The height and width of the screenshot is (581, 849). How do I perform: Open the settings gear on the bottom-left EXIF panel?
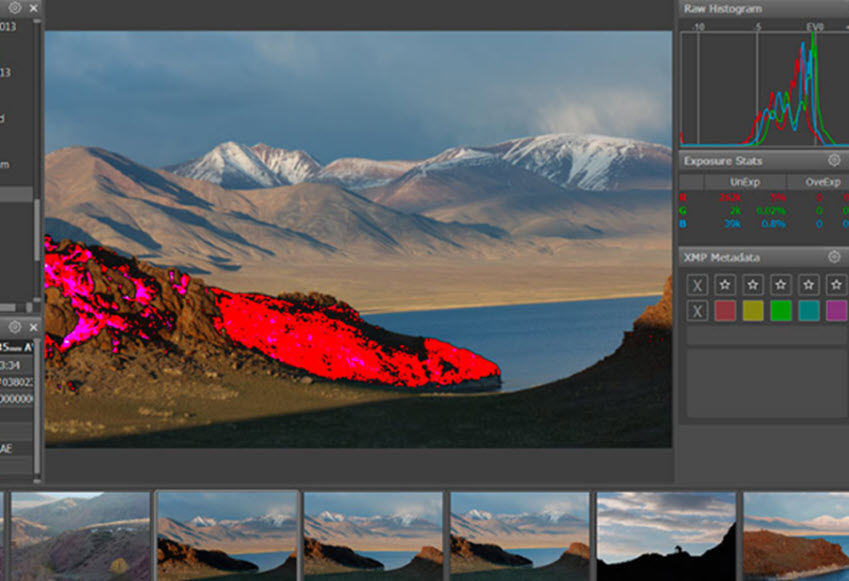click(x=15, y=326)
